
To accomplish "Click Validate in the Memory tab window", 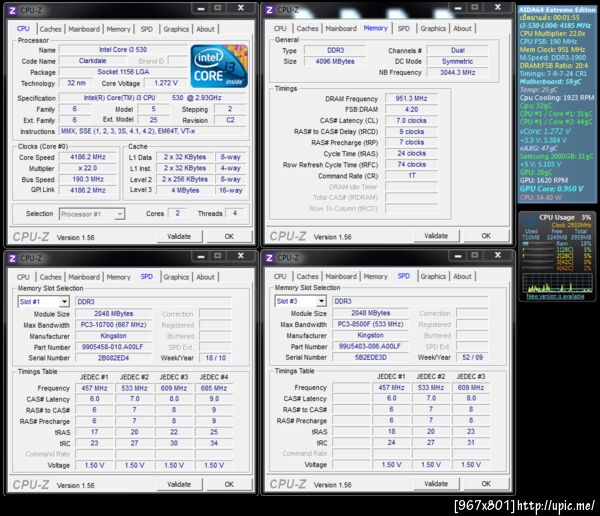I will [x=436, y=236].
